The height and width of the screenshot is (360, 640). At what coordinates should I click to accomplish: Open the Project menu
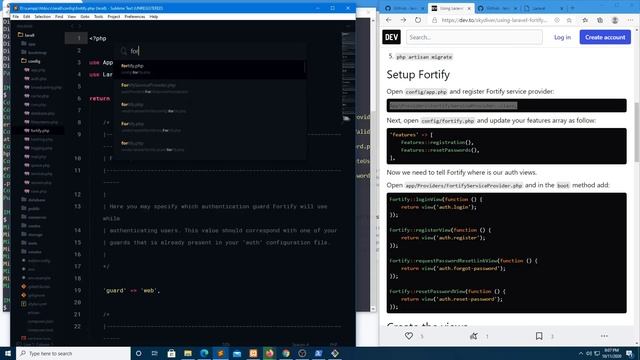tap(114, 17)
